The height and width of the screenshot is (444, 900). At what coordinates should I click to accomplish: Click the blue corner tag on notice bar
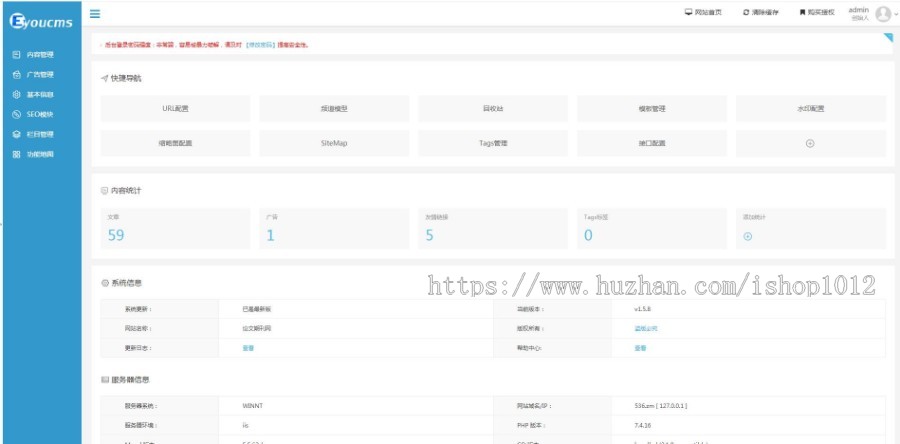[x=889, y=38]
